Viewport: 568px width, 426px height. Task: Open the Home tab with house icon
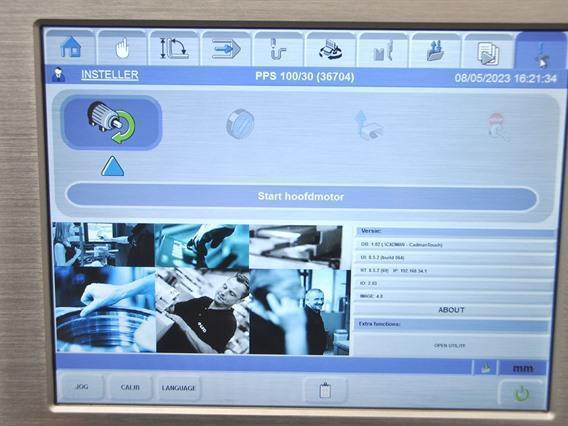71,47
